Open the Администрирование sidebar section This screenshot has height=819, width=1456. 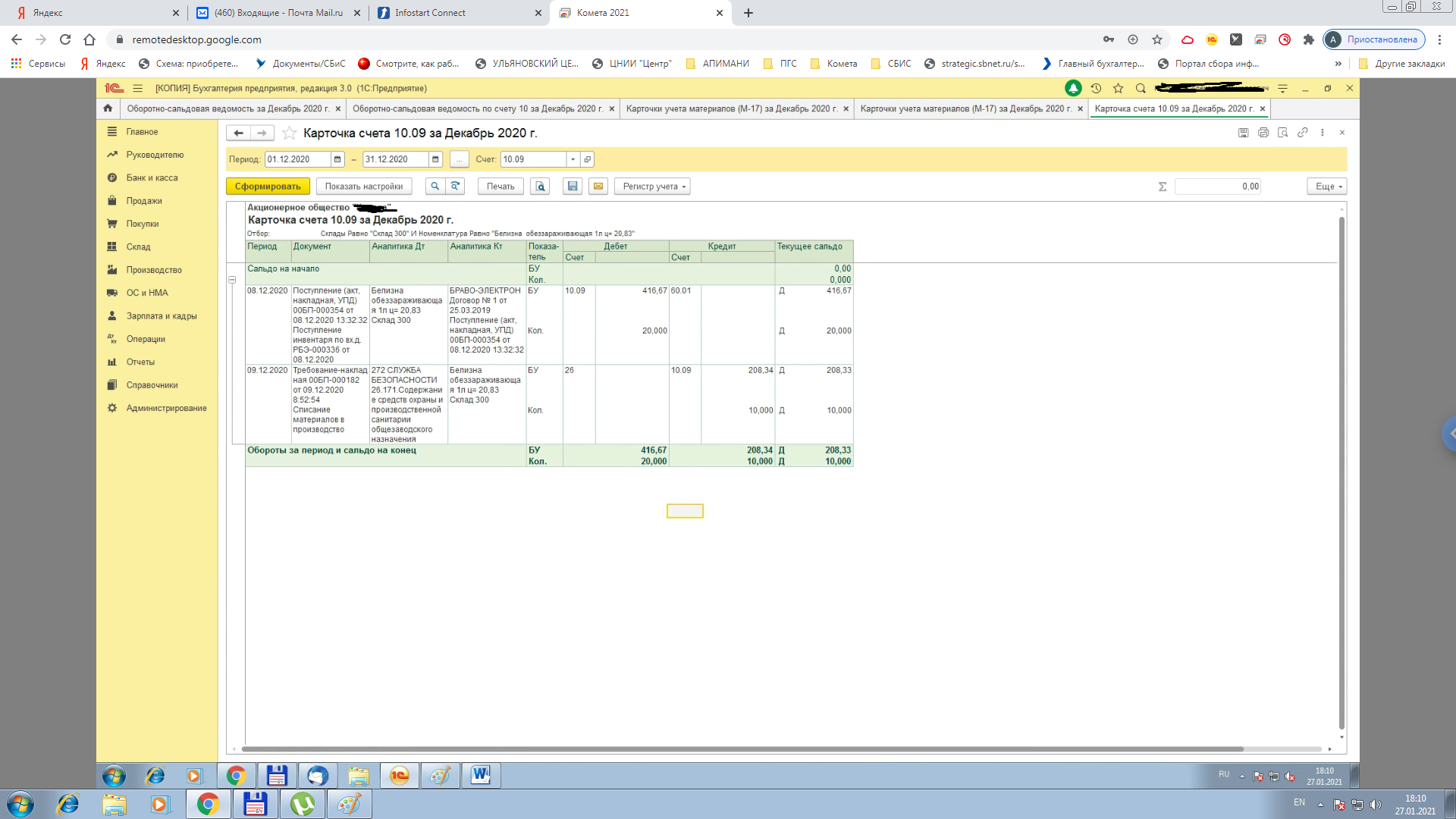[x=166, y=408]
